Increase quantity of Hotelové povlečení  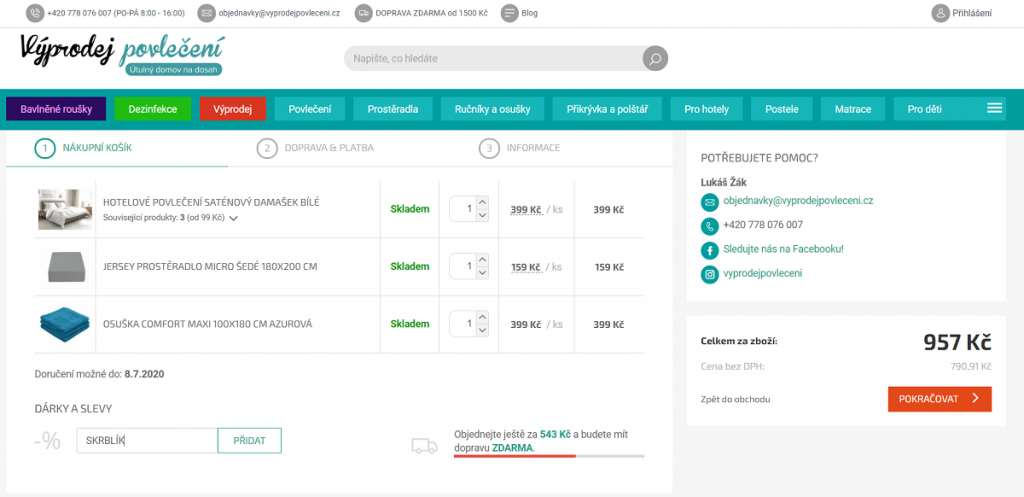(x=483, y=202)
